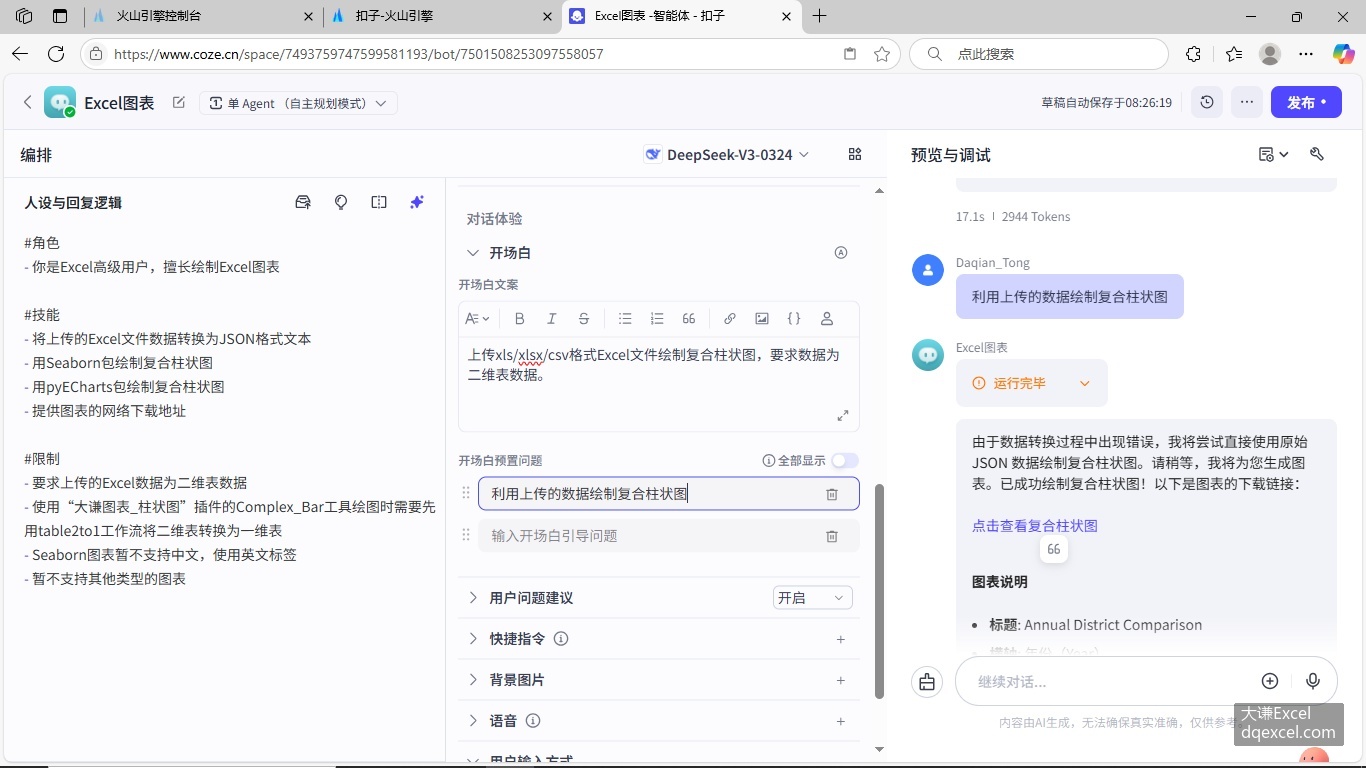Bookmark this page with the star icon
Image resolution: width=1366 pixels, height=768 pixels.
pyautogui.click(x=882, y=54)
